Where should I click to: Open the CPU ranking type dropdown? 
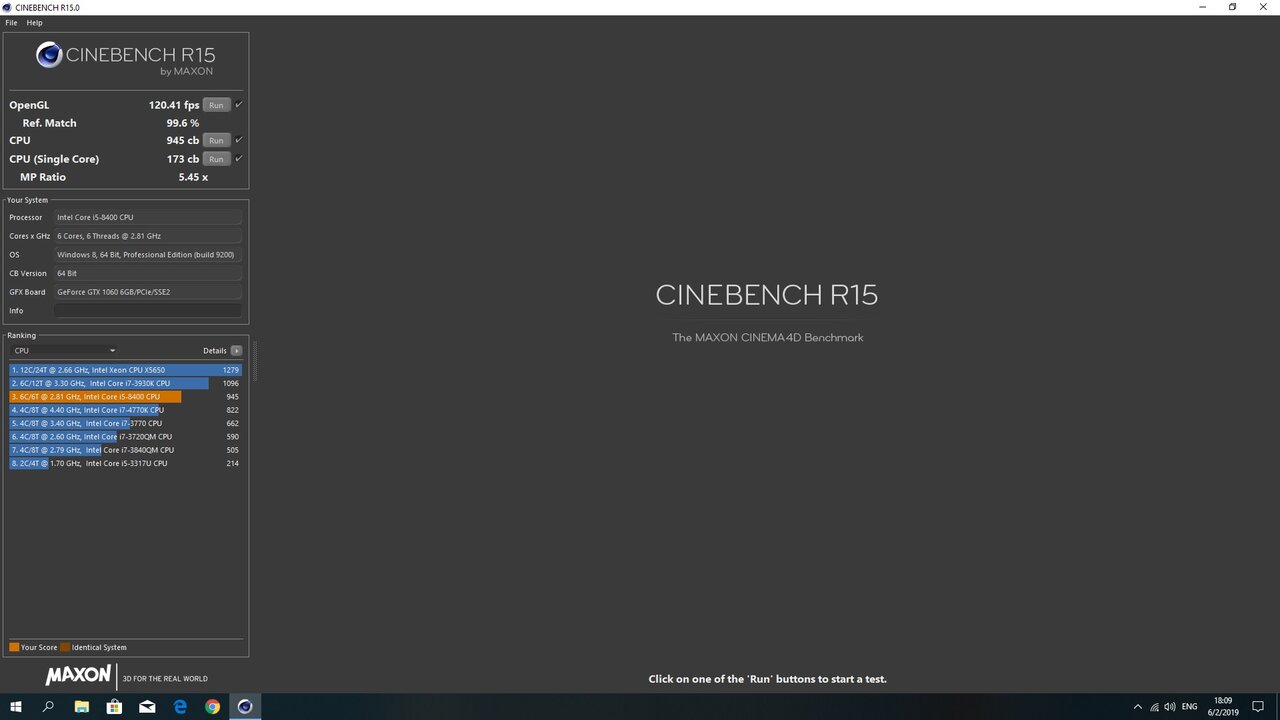coord(64,351)
